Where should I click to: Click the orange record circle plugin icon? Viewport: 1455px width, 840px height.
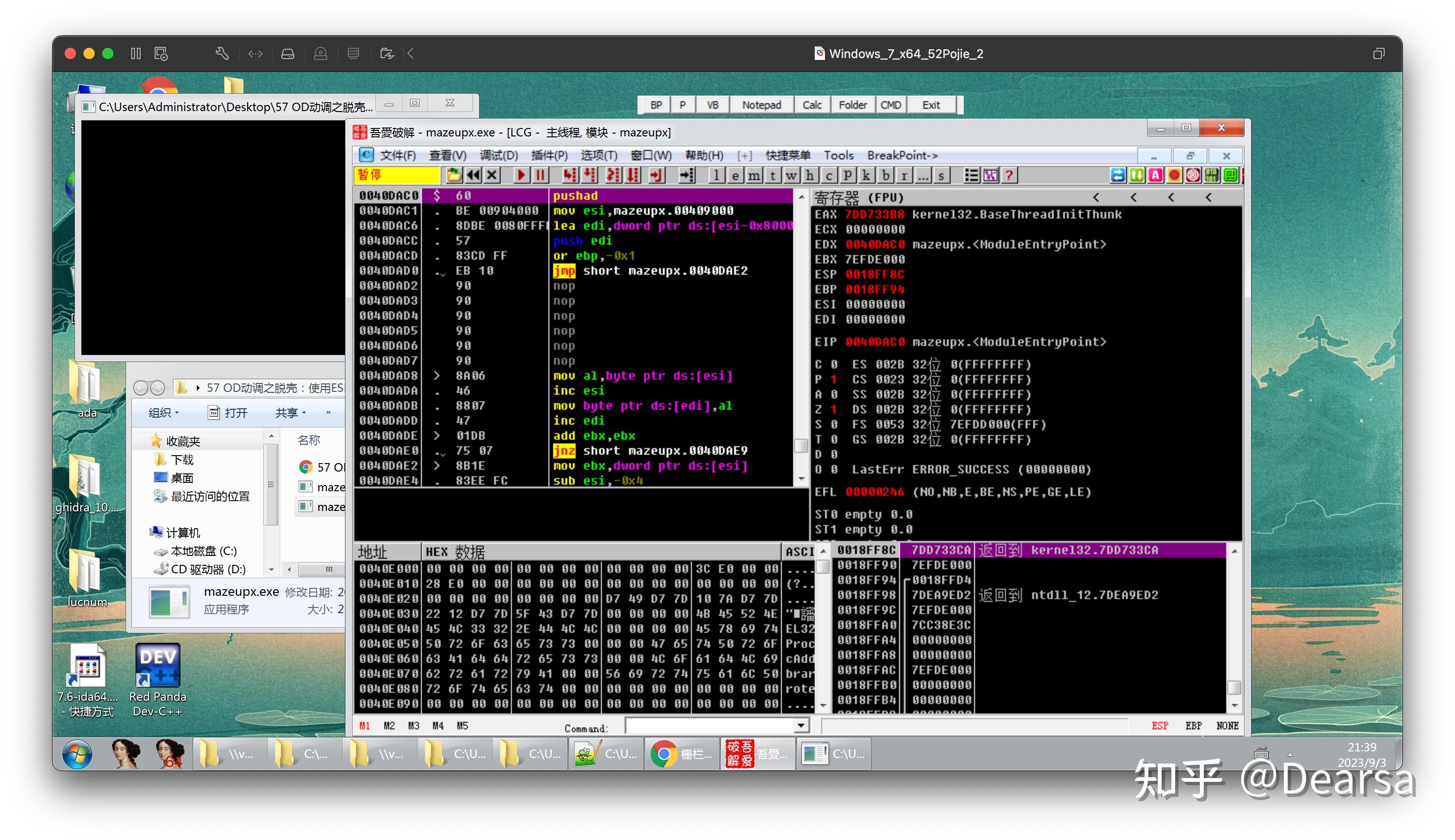coord(1174,175)
